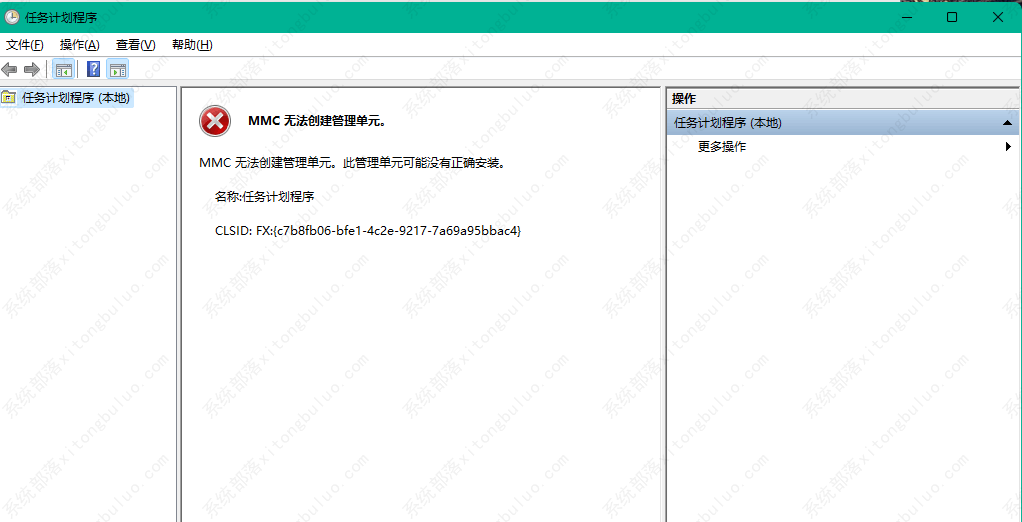Click the 名称:任务计划程序 line

click(265, 196)
